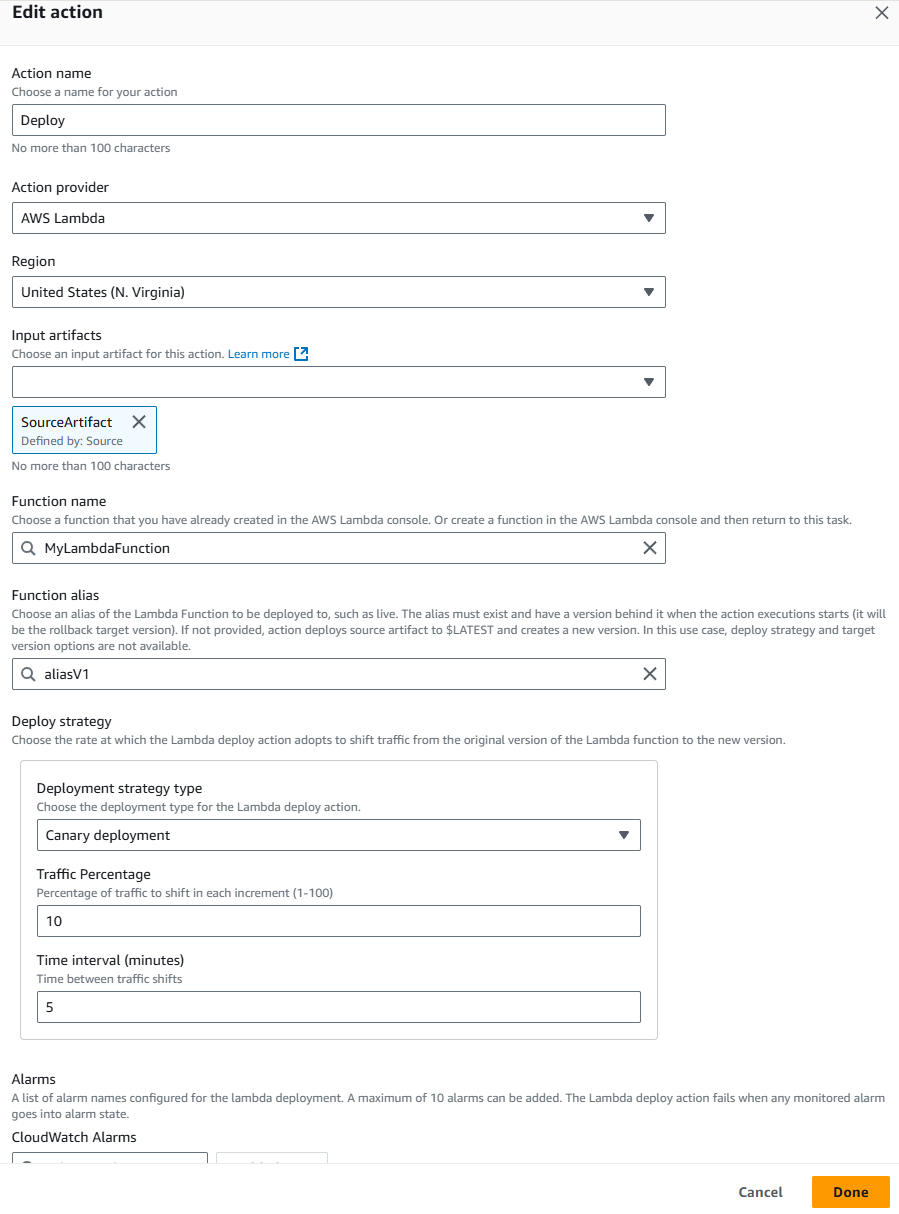This screenshot has height=1214, width=899.
Task: Click the search icon in Function alias field
Action: coord(27,674)
